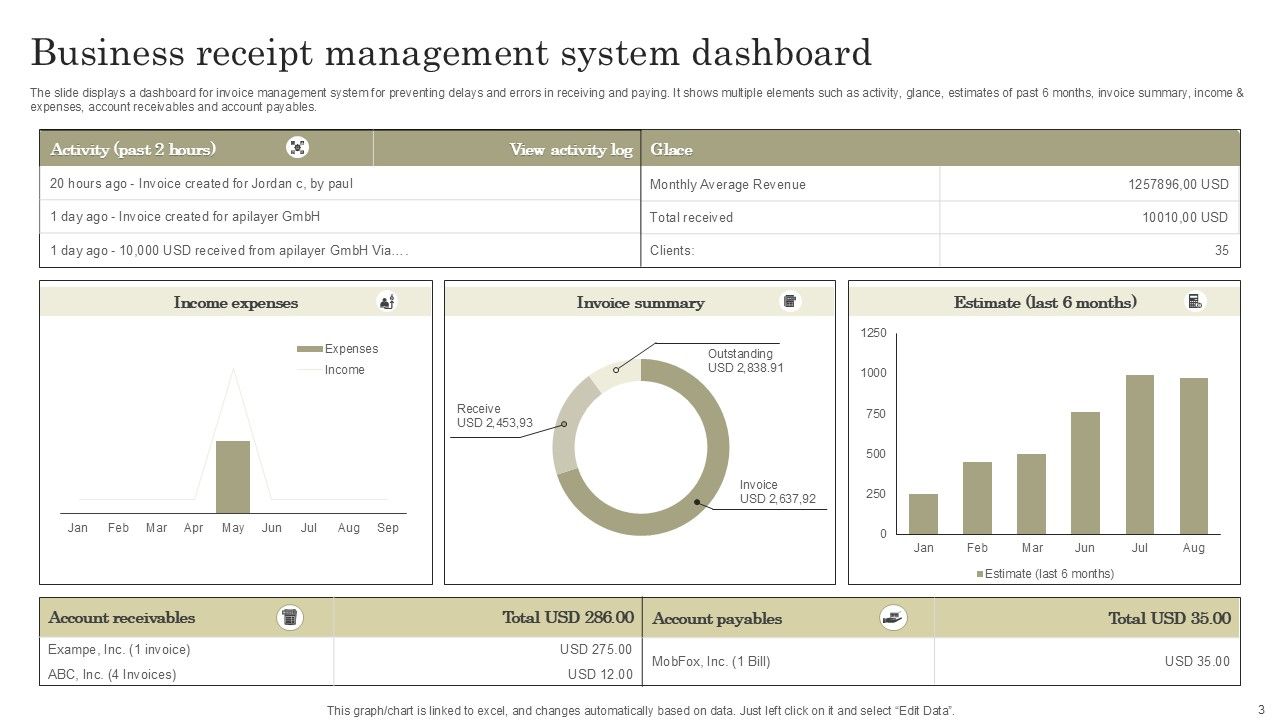Click the Estimate (last 6 months) legend
This screenshot has width=1280, height=720.
pyautogui.click(x=1043, y=574)
